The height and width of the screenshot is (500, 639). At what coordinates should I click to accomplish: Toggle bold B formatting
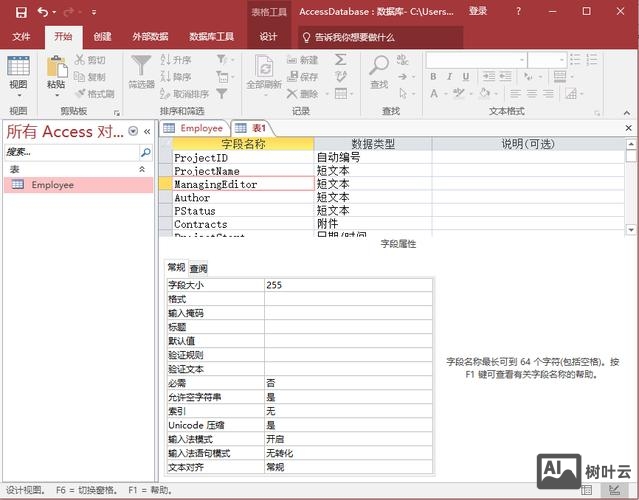point(433,77)
